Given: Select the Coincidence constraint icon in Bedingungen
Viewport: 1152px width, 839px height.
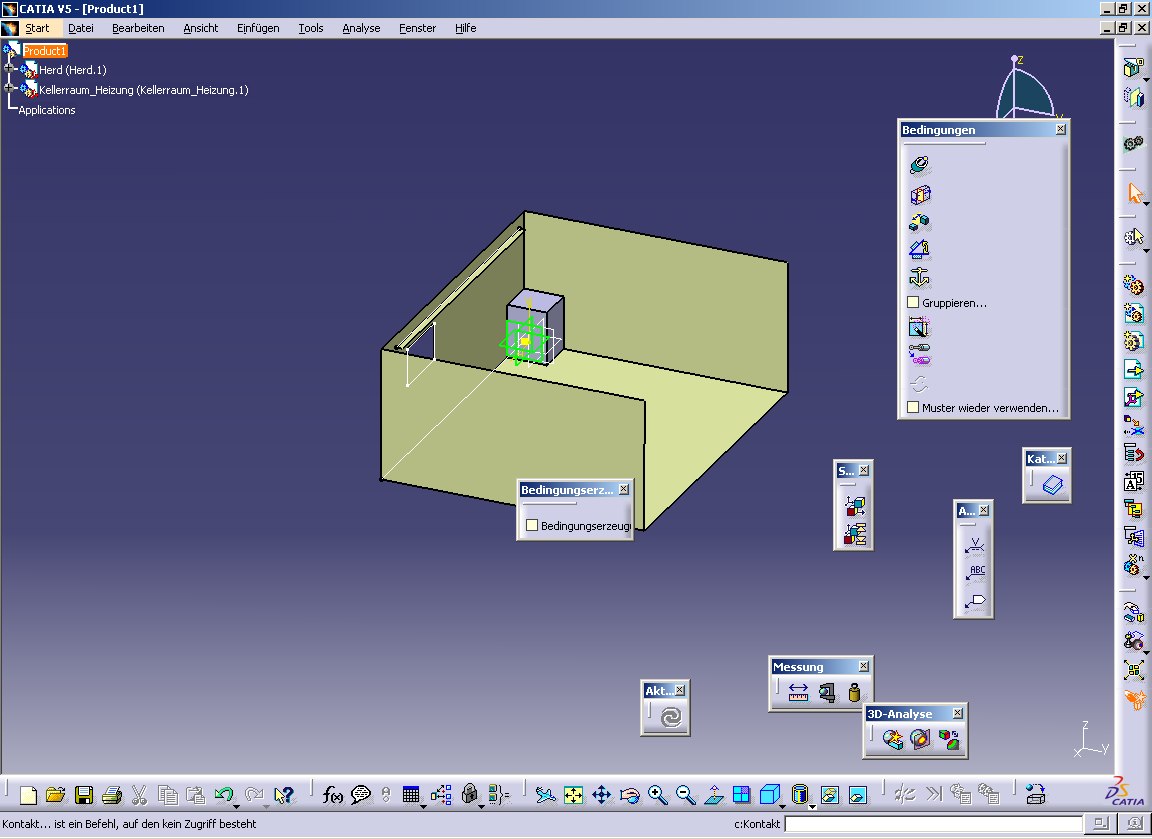Looking at the screenshot, I should pos(919,165).
